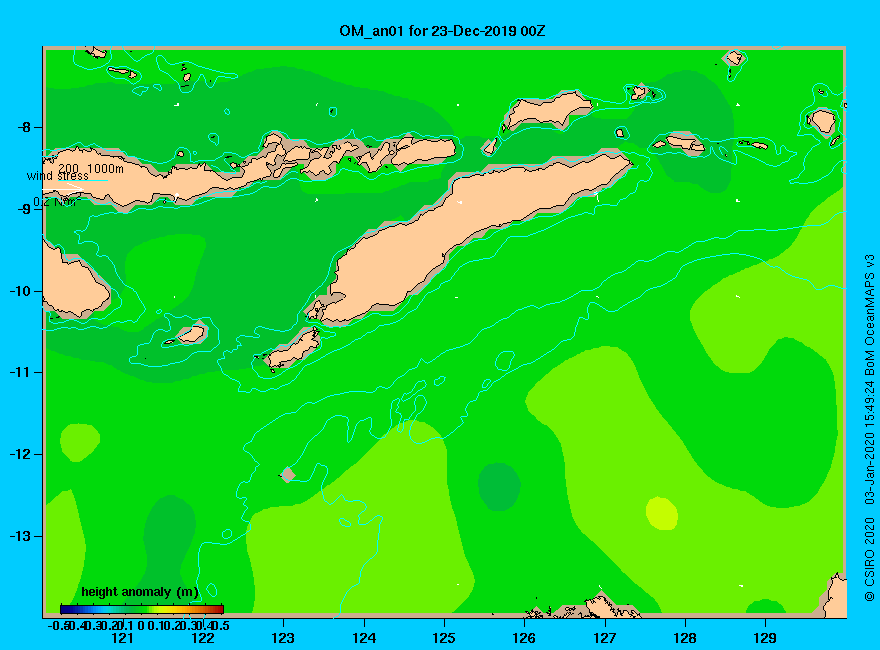This screenshot has height=650, width=880.
Task: Pick the dark red end of the color bar
Action: point(220,609)
